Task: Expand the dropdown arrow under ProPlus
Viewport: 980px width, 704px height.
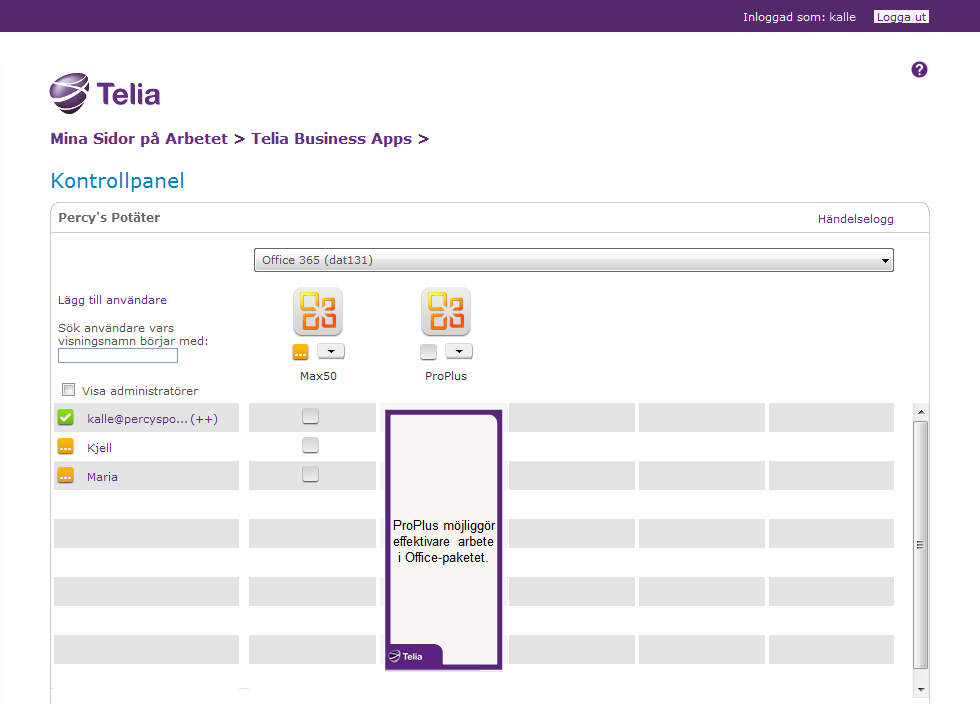Action: (459, 351)
